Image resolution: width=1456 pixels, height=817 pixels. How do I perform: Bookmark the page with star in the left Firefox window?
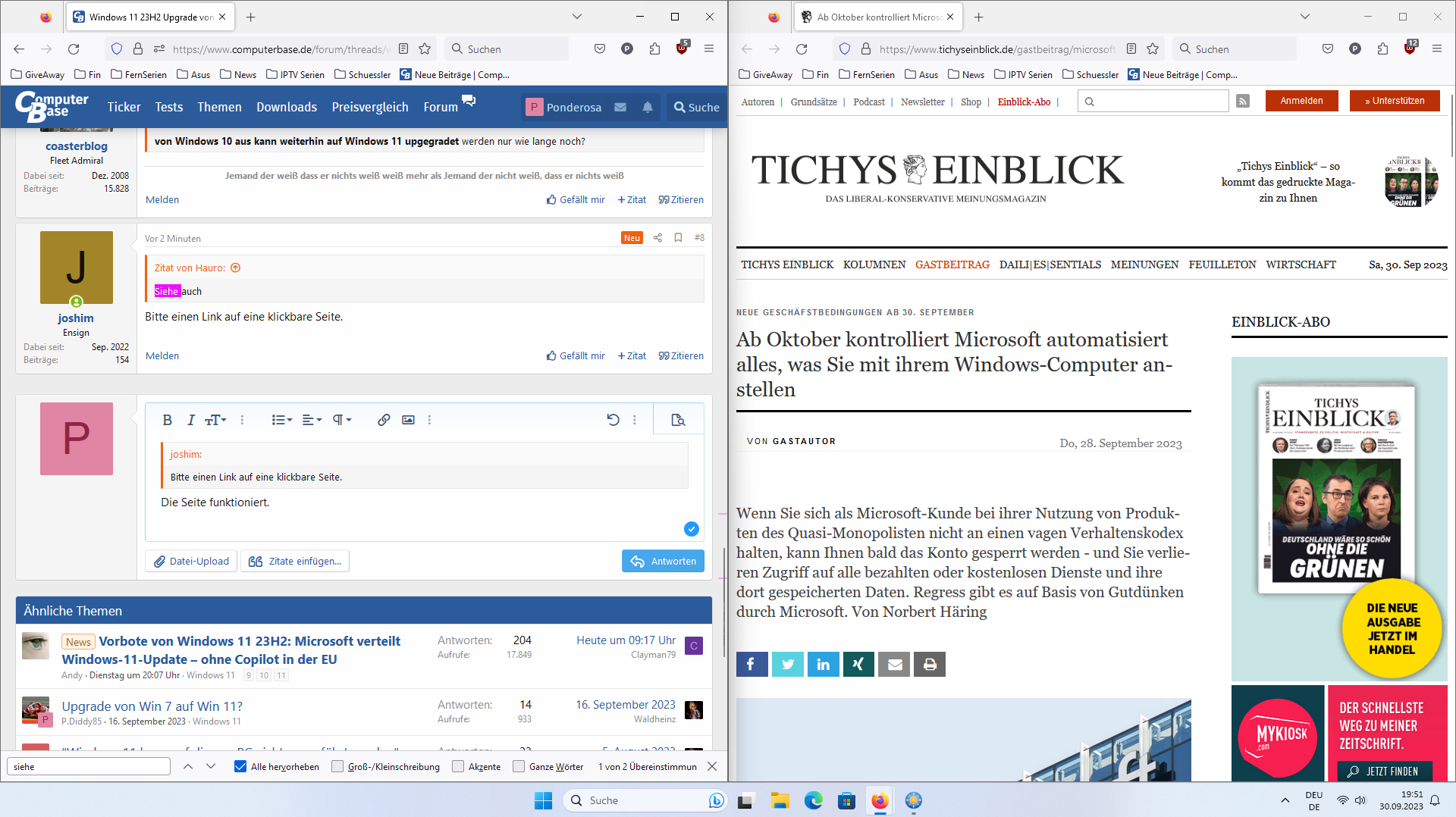tap(425, 49)
